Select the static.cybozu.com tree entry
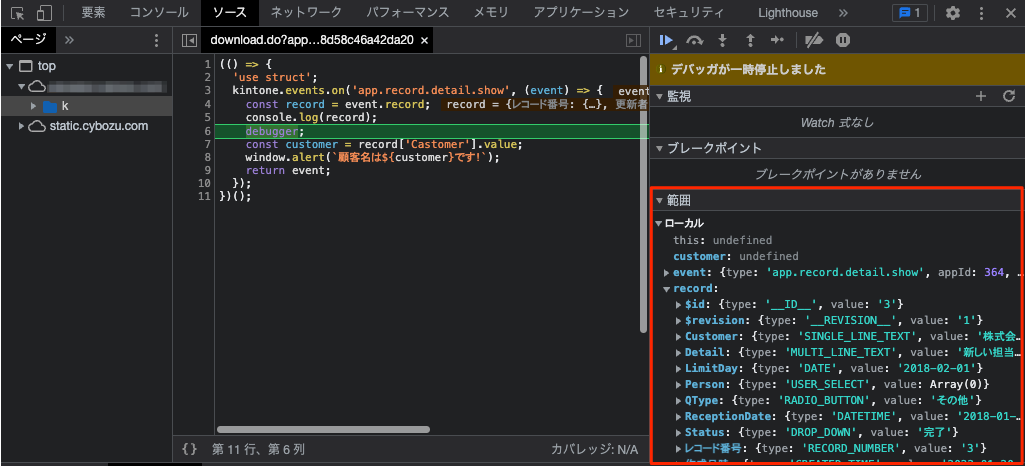Viewport: 1025px width, 466px height. [x=99, y=126]
